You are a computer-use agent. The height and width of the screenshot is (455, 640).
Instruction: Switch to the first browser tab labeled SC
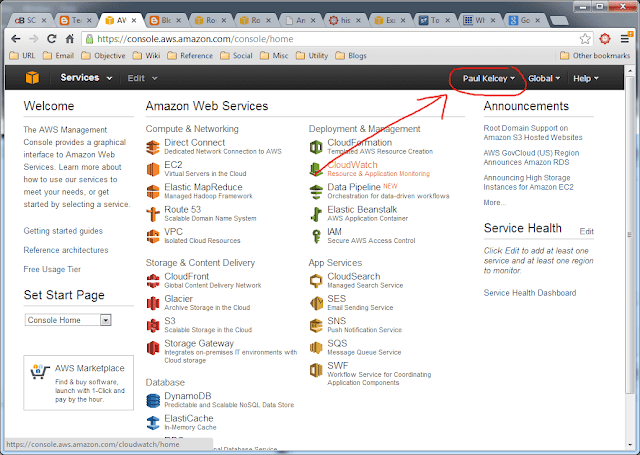pos(29,20)
